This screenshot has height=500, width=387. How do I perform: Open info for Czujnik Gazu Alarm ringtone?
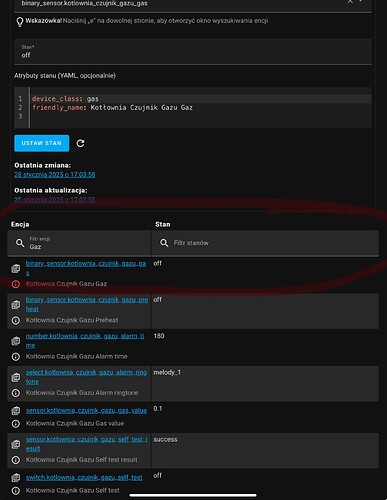pyautogui.click(x=16, y=393)
